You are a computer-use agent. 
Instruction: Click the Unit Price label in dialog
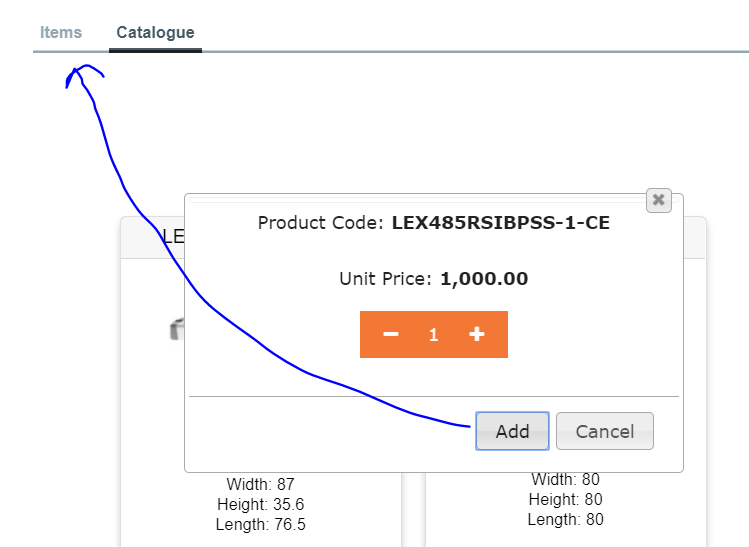(386, 279)
